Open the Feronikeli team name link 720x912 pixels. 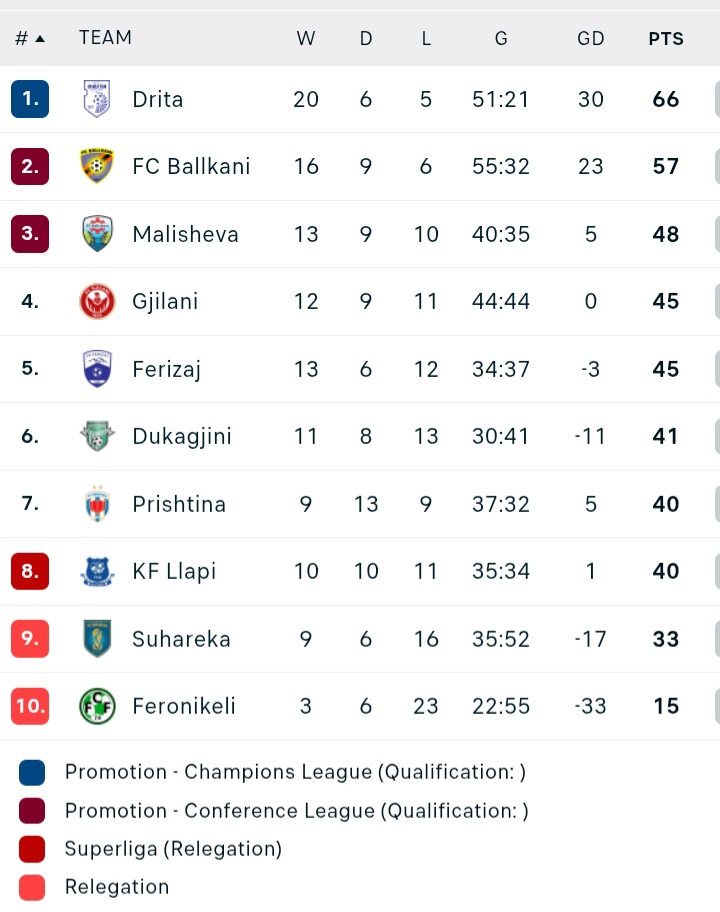(184, 706)
